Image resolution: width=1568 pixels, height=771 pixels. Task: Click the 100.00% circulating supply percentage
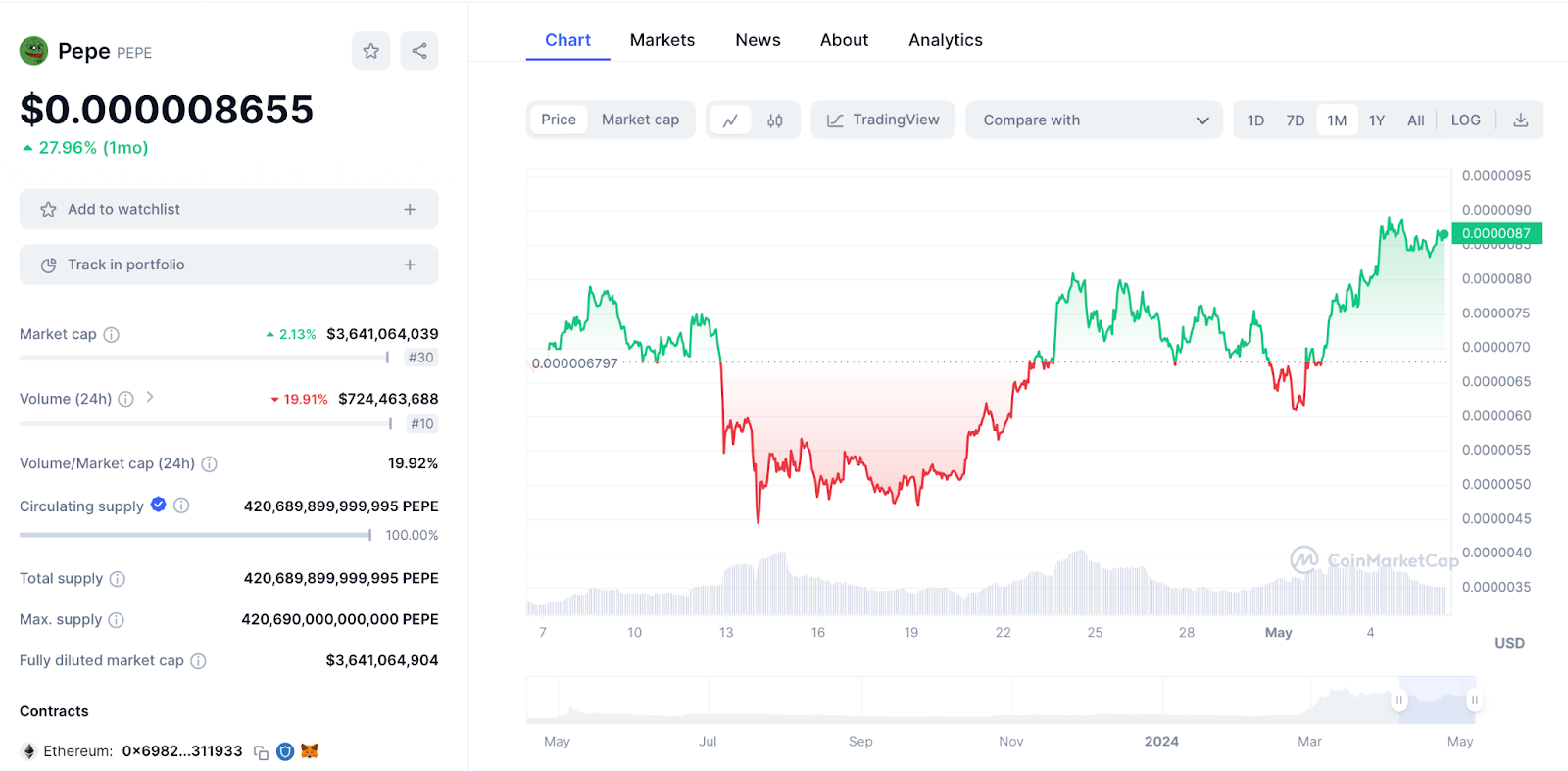tap(412, 535)
